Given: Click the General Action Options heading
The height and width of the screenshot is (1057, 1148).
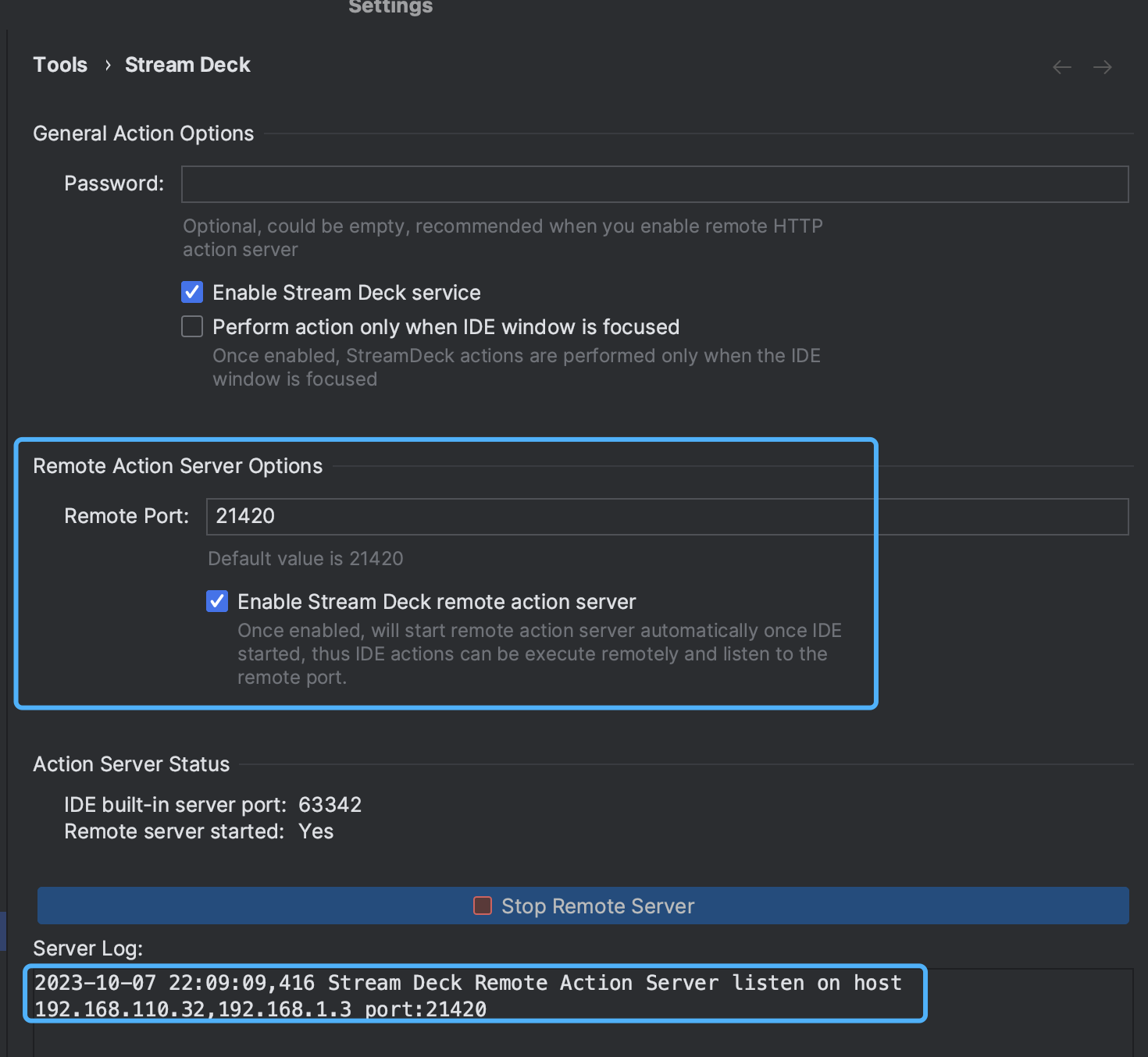Looking at the screenshot, I should [x=144, y=133].
